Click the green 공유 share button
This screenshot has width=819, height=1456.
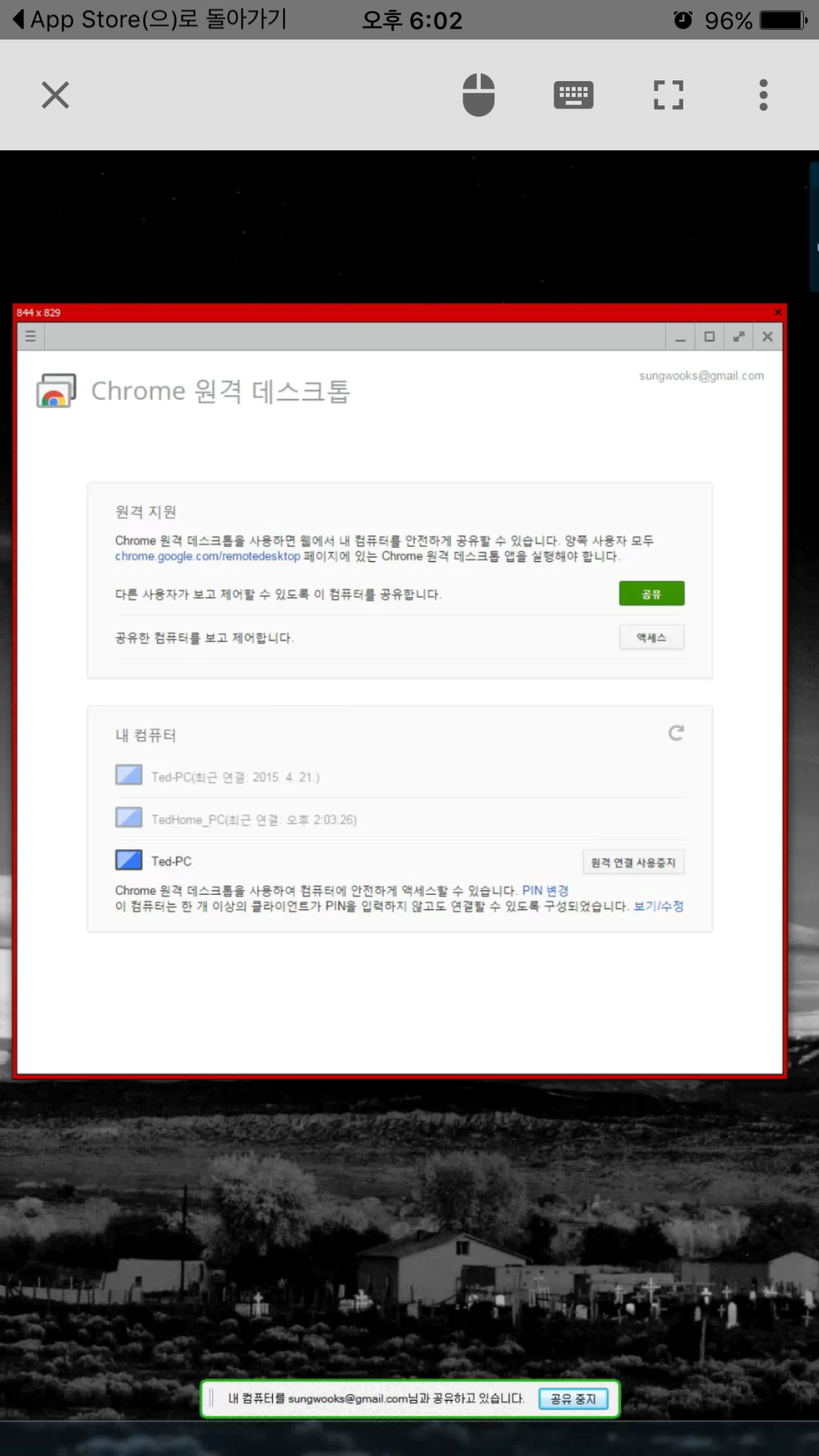pyautogui.click(x=651, y=594)
